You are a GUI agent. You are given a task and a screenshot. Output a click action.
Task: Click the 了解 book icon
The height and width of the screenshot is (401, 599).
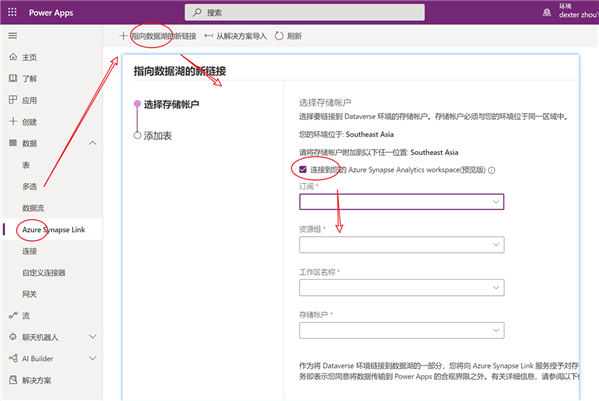(x=13, y=78)
